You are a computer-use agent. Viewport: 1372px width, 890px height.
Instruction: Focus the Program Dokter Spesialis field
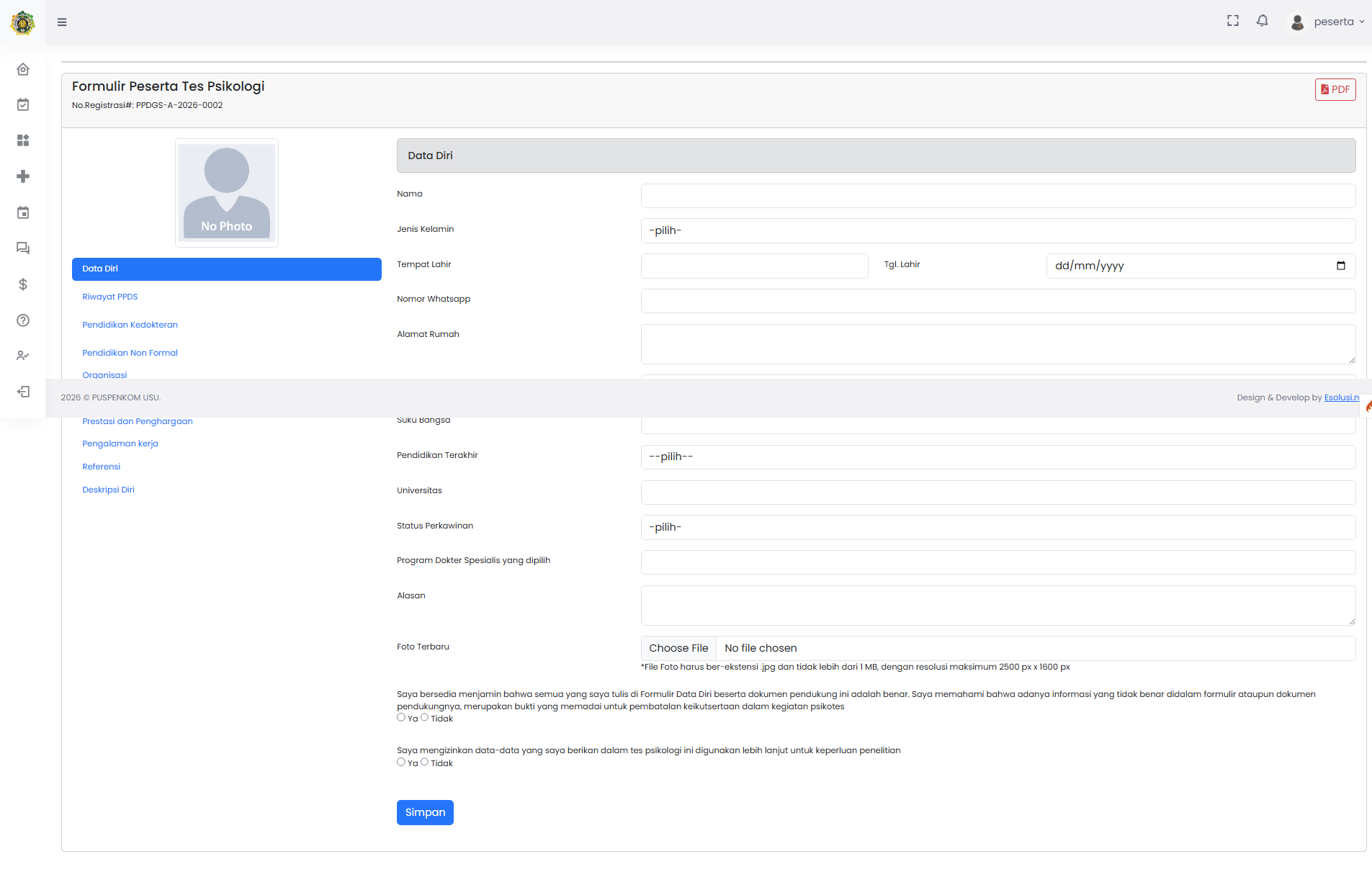tap(998, 562)
